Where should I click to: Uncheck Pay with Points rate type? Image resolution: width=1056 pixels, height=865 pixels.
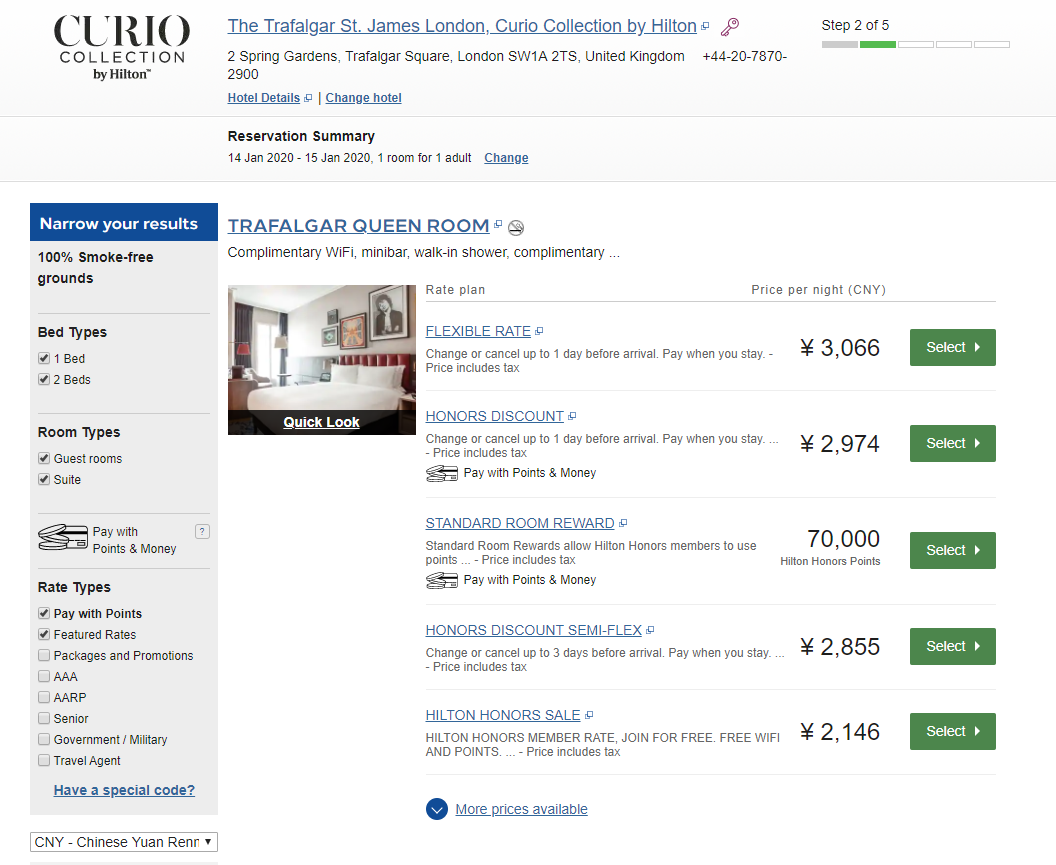44,613
